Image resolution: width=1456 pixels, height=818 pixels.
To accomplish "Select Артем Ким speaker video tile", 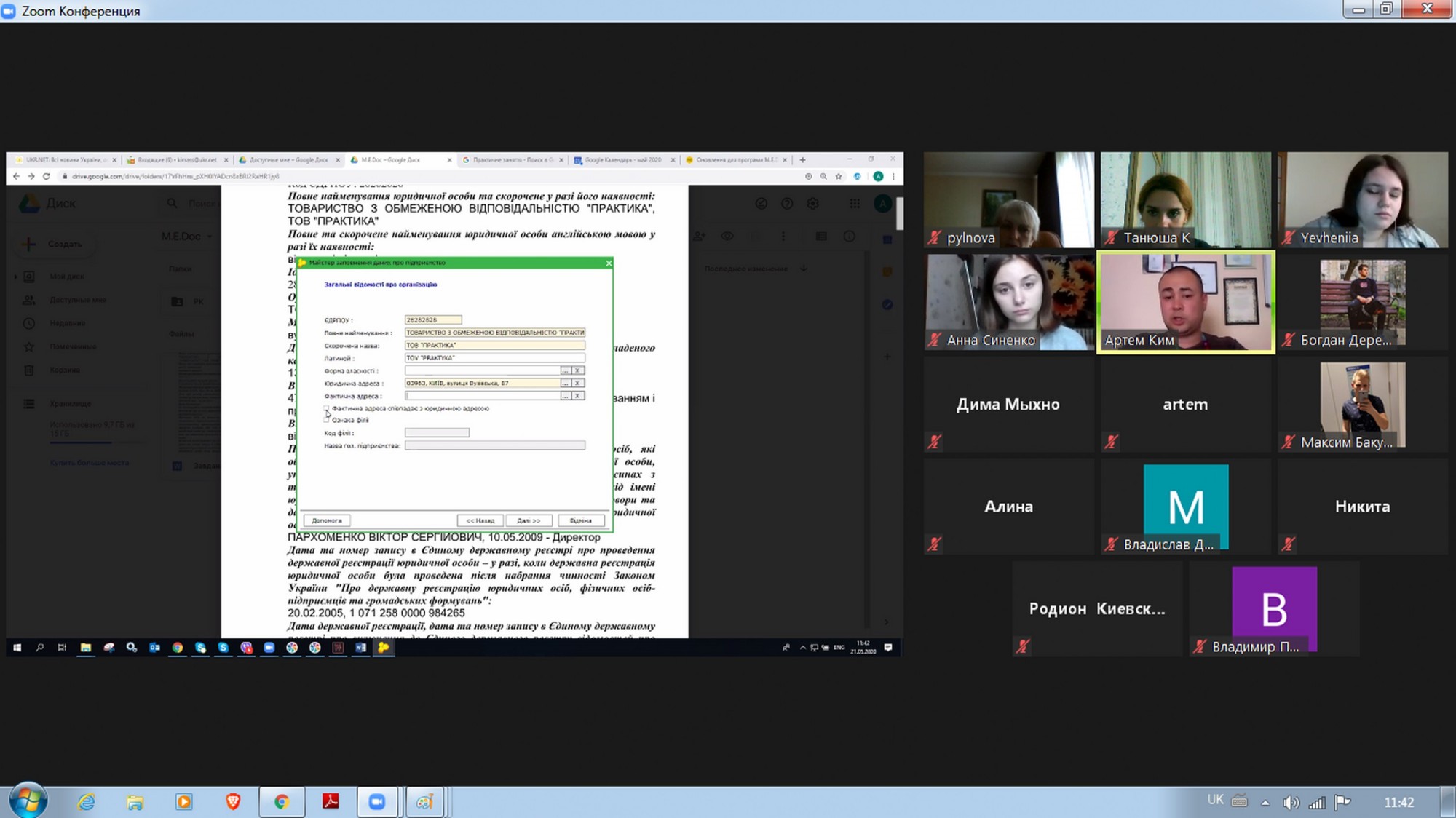I will (1186, 301).
